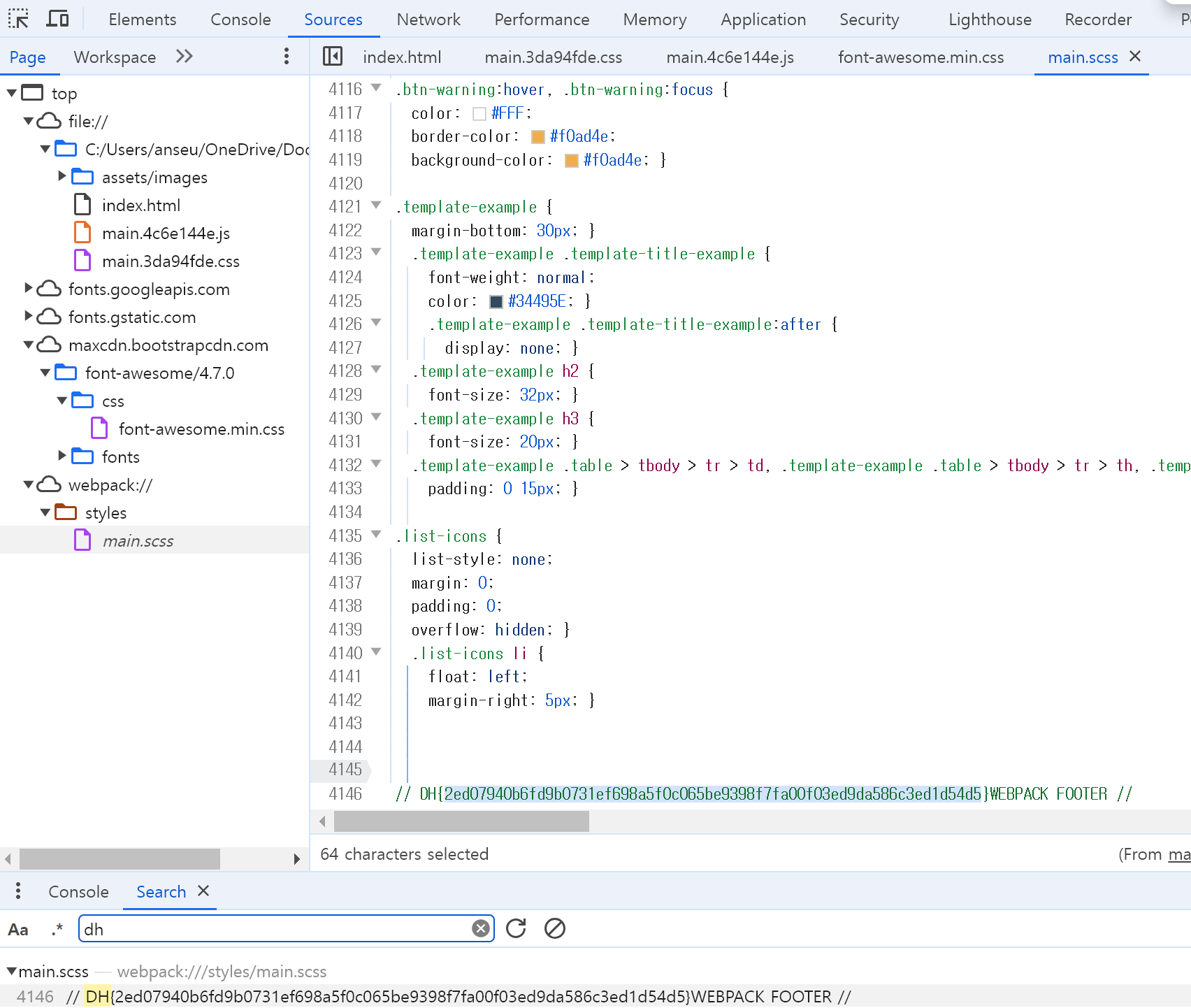Screen dimensions: 1191x1008
Task: Open the drawer three-dot menu
Action: (18, 891)
